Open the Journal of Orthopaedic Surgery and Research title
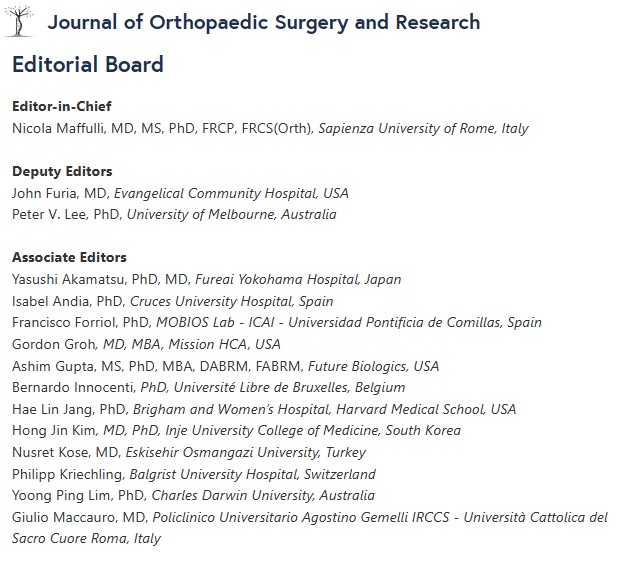This screenshot has height=564, width=628. pyautogui.click(x=264, y=22)
